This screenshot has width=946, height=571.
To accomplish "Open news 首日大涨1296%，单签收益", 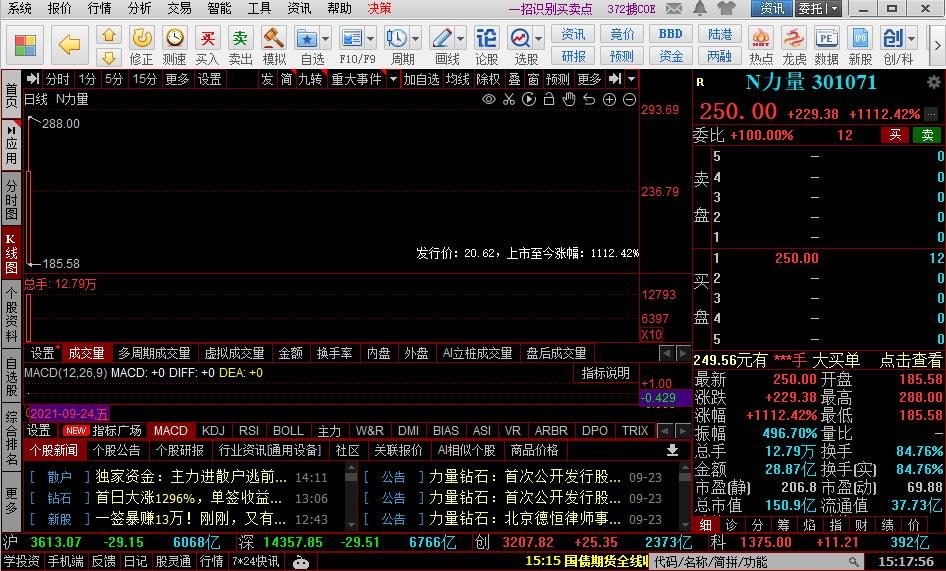I will [x=188, y=498].
